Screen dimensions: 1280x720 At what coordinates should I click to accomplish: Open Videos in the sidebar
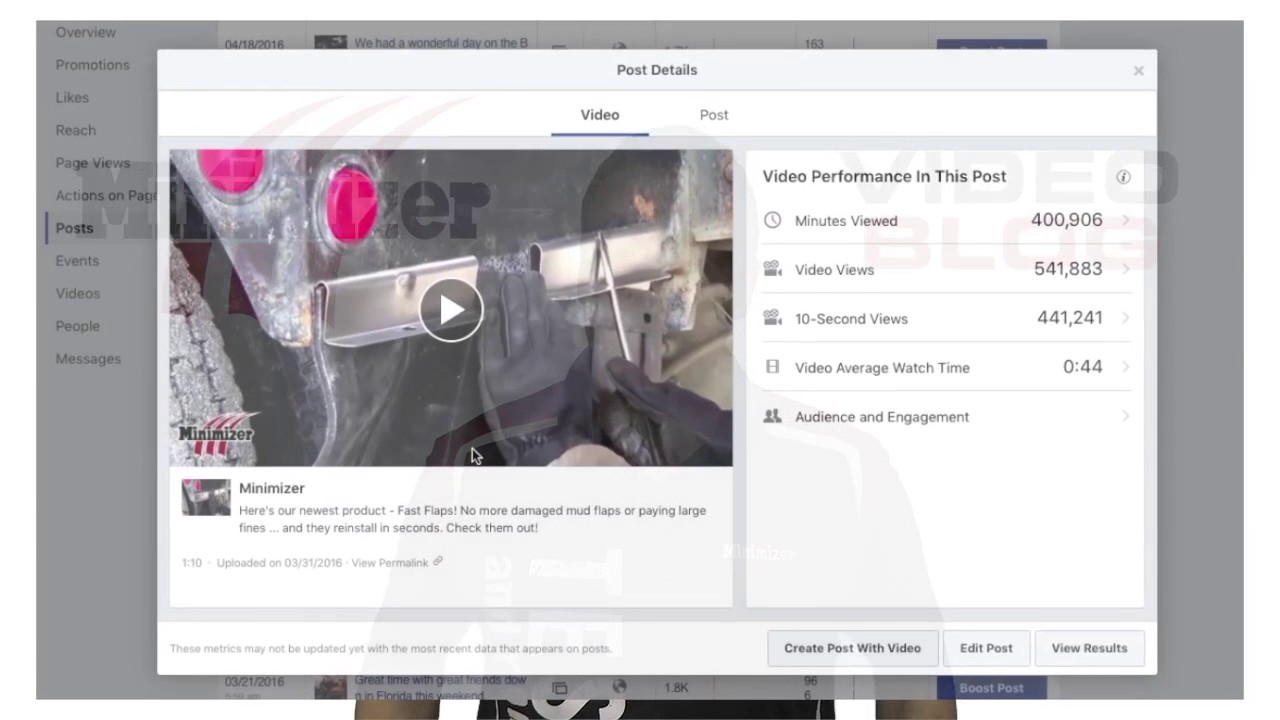(x=78, y=294)
